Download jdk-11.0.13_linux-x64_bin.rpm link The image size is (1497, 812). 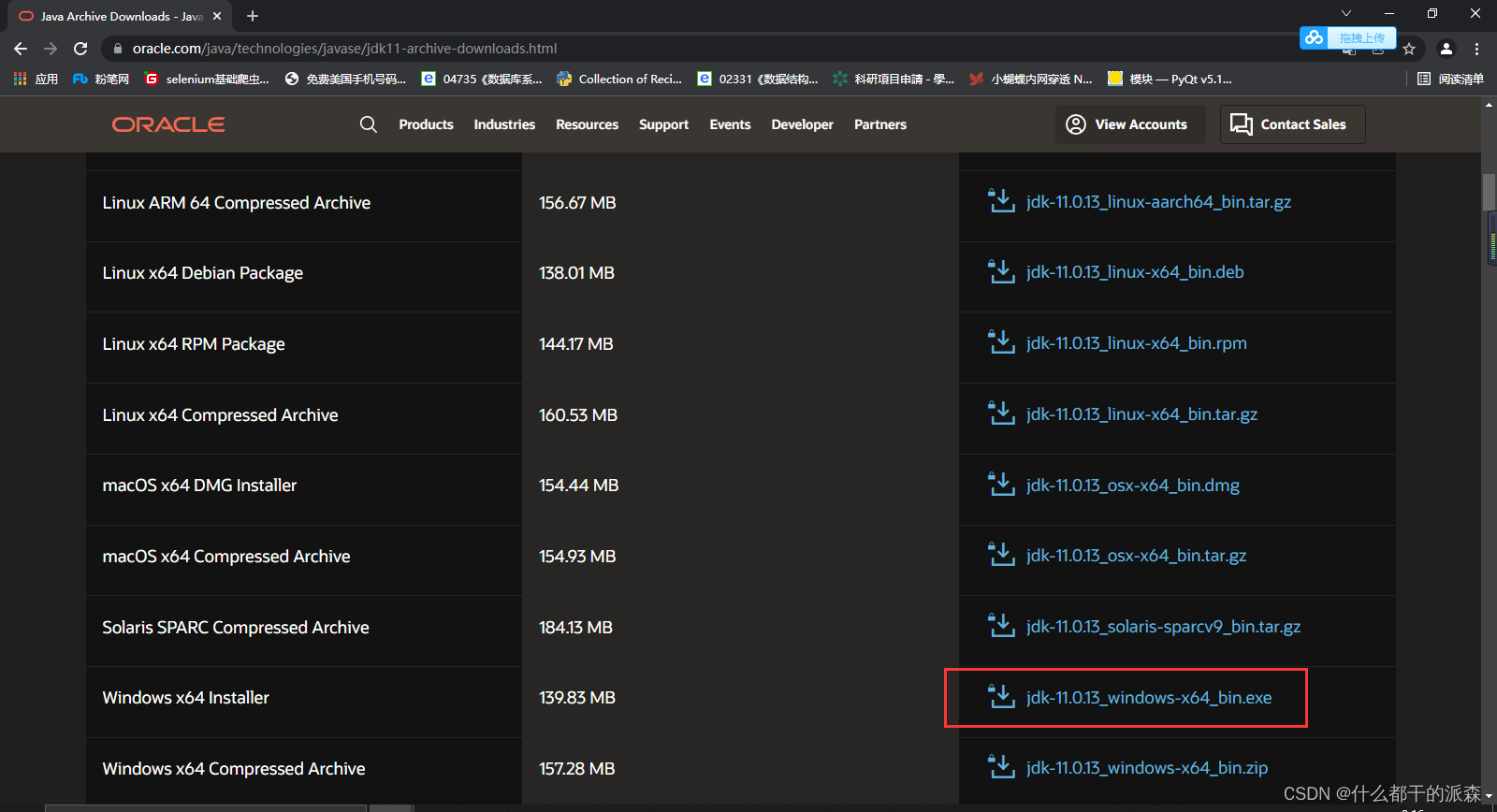(1137, 343)
